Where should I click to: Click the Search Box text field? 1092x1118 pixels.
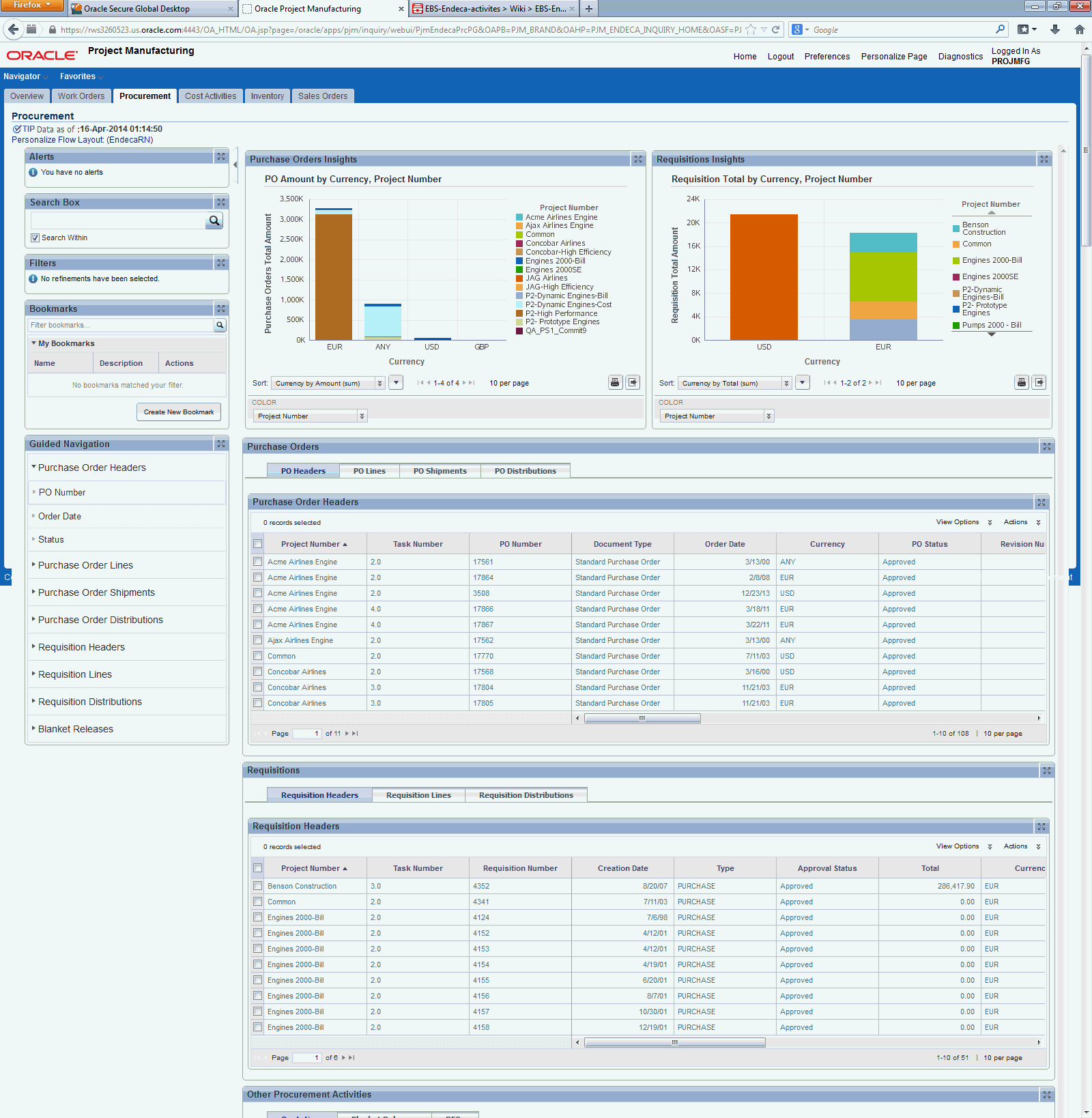118,220
